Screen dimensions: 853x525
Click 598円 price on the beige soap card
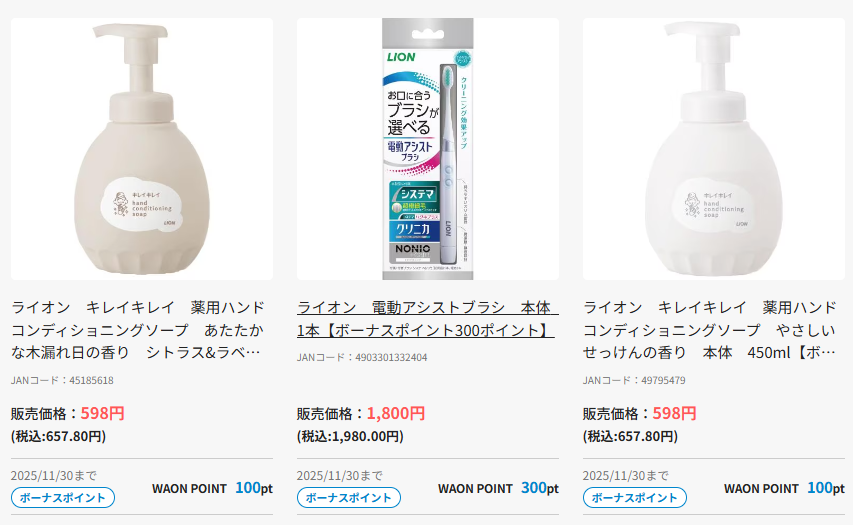(x=102, y=413)
